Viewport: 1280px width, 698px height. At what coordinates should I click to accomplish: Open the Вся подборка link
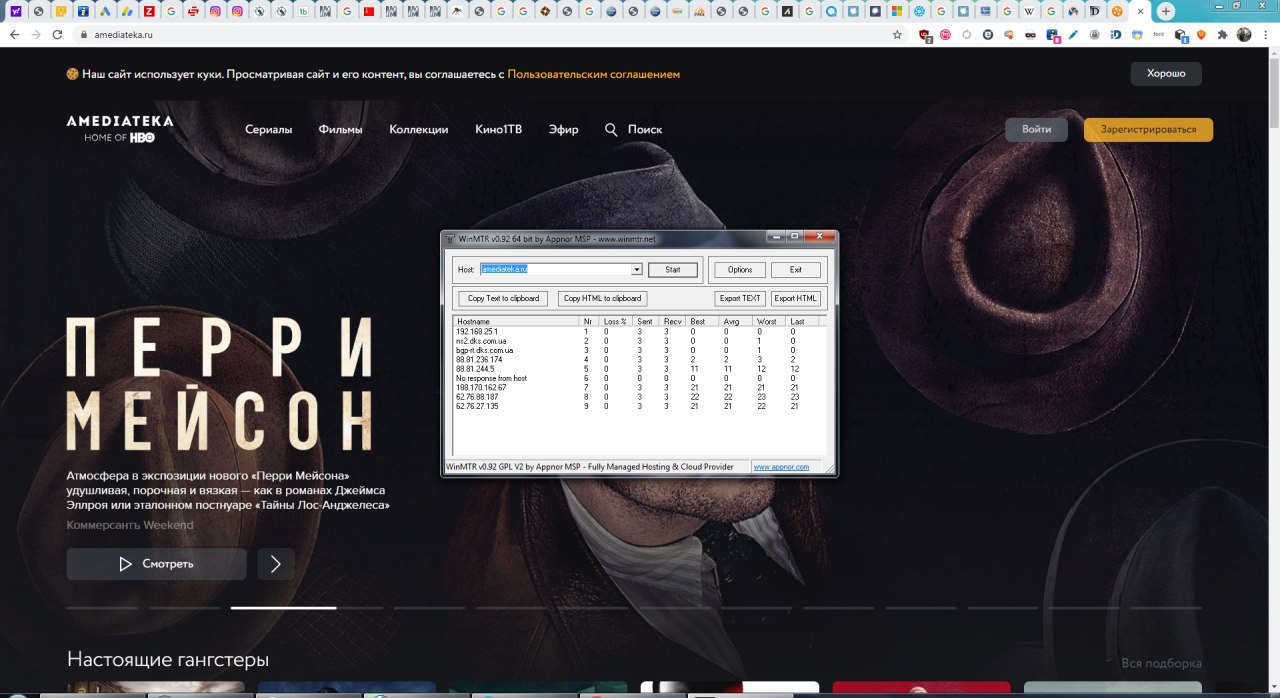[x=1161, y=663]
